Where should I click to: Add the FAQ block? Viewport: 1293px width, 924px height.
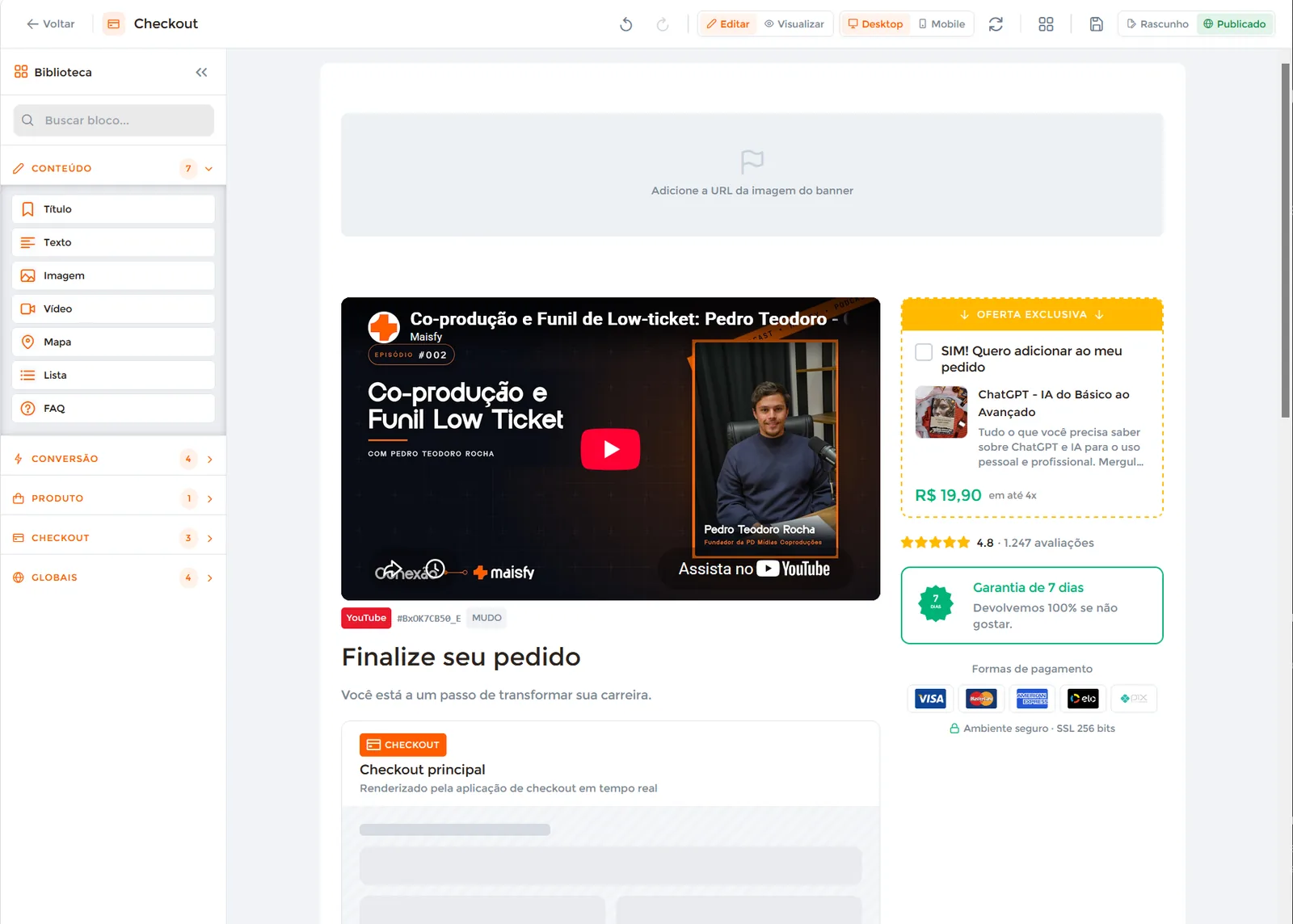(113, 408)
